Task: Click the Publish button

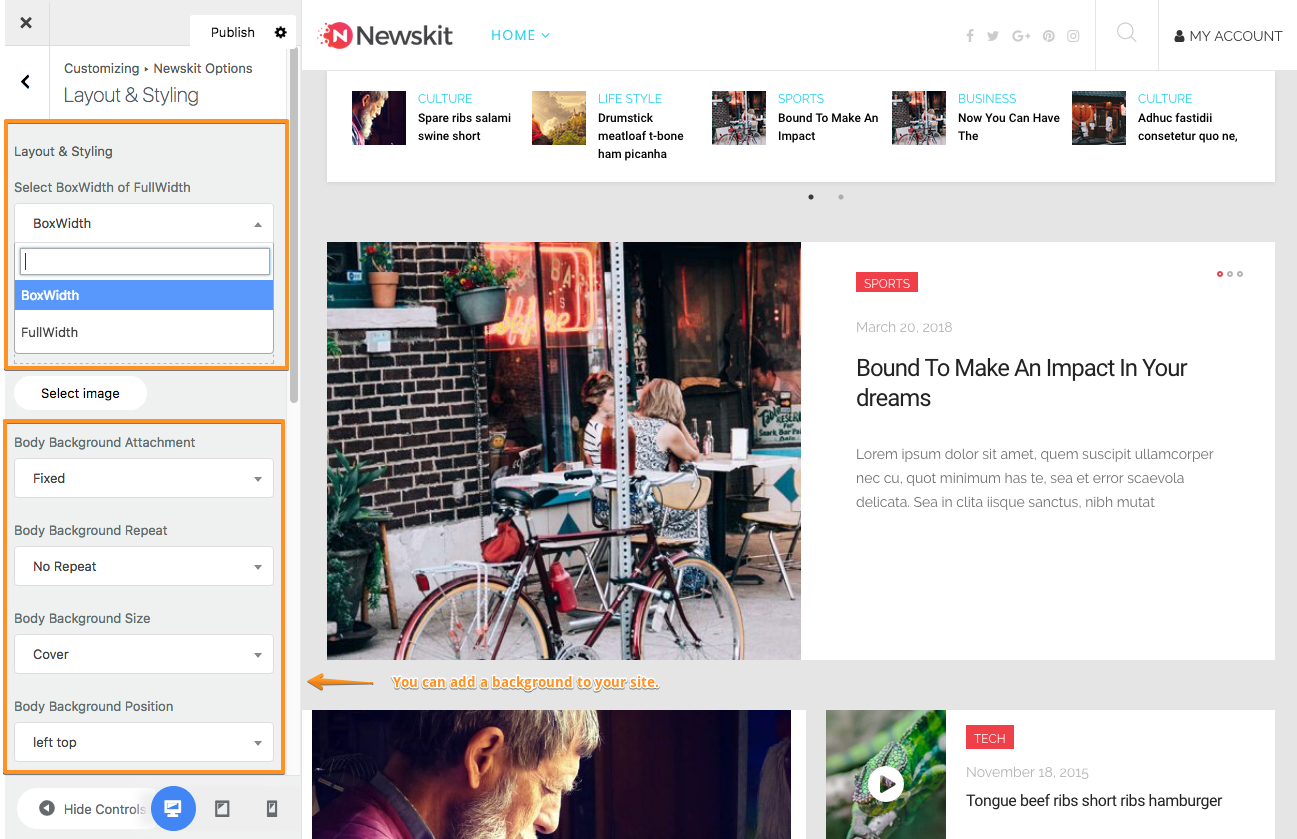Action: coord(233,32)
